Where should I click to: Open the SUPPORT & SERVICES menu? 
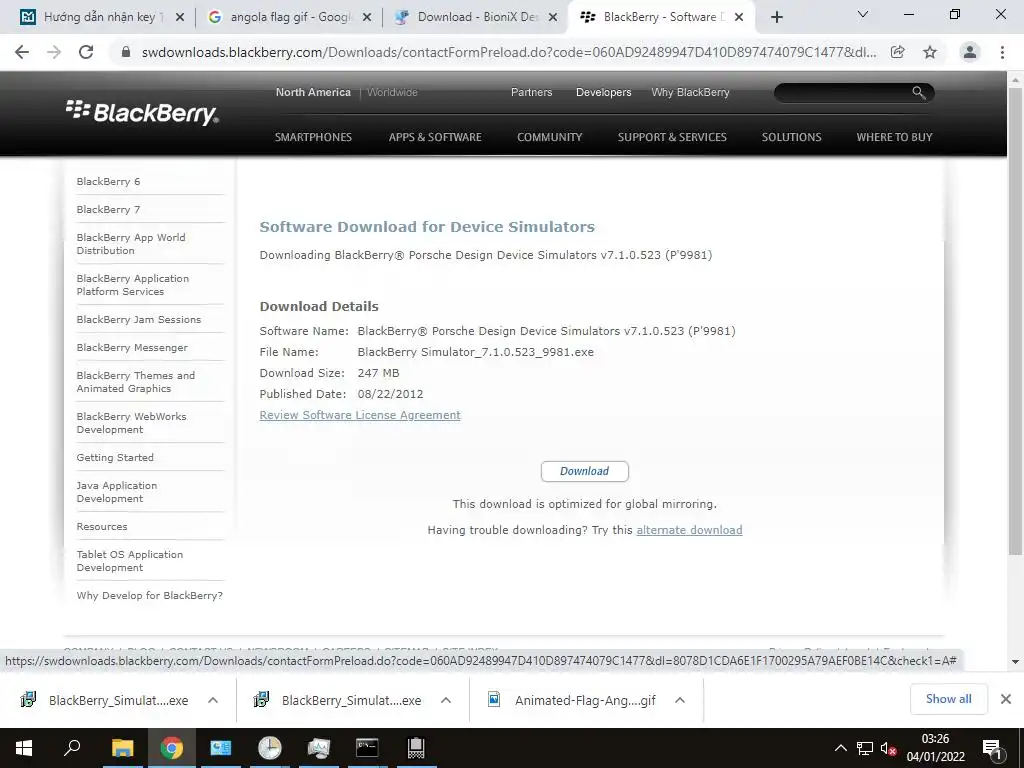tap(672, 137)
